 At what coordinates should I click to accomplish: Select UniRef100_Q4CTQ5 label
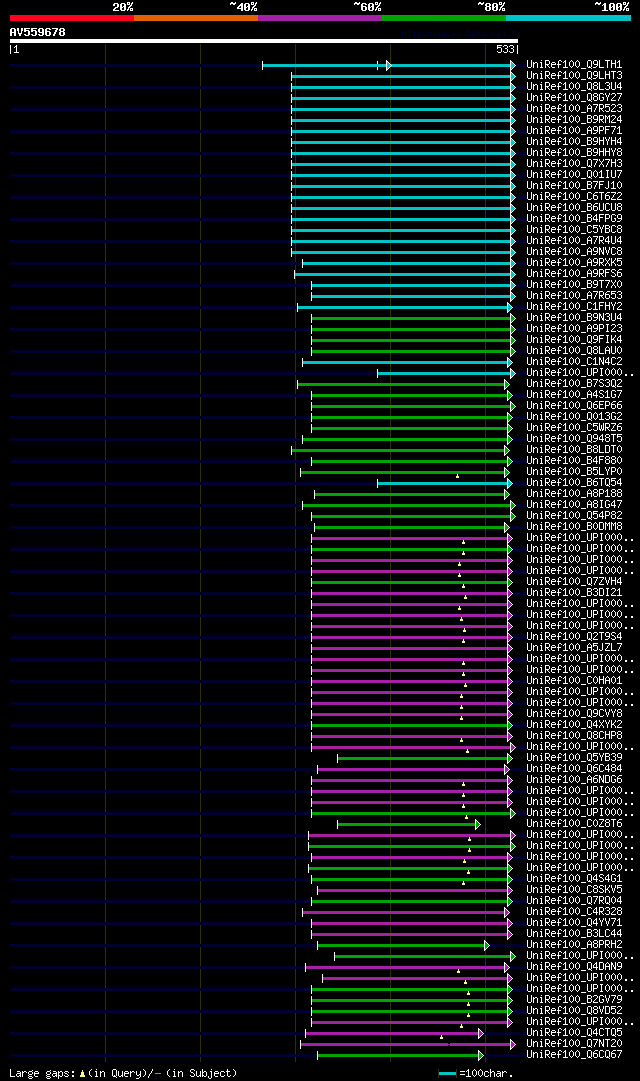[574, 1033]
